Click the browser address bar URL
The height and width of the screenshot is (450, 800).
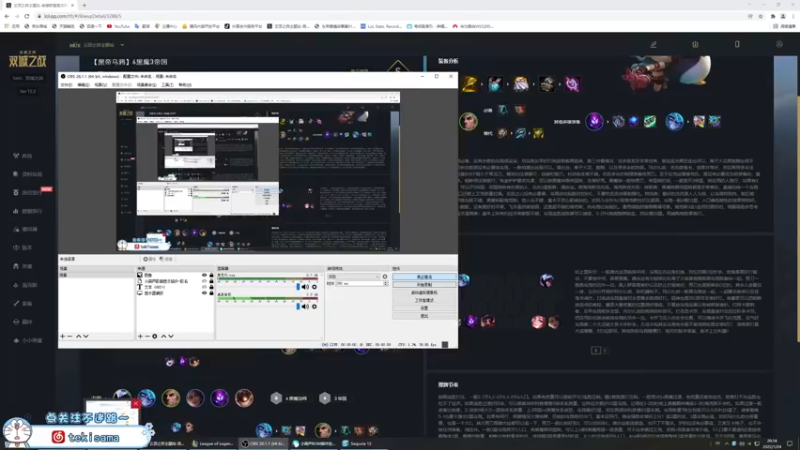coord(83,16)
